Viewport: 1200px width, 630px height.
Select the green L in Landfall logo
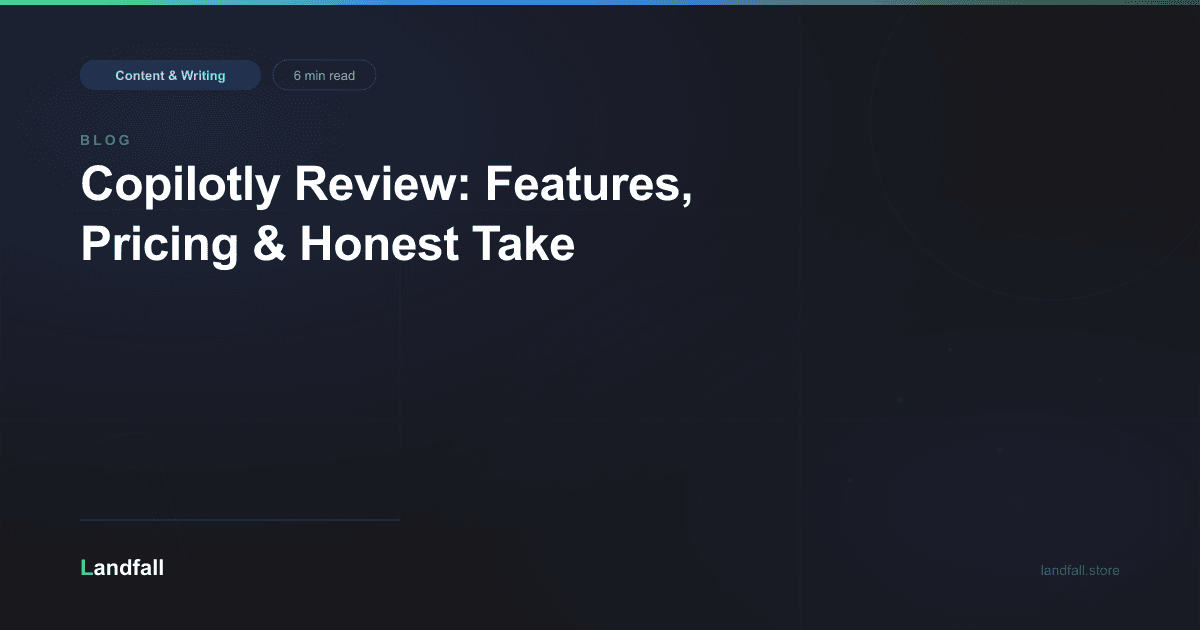[86, 567]
